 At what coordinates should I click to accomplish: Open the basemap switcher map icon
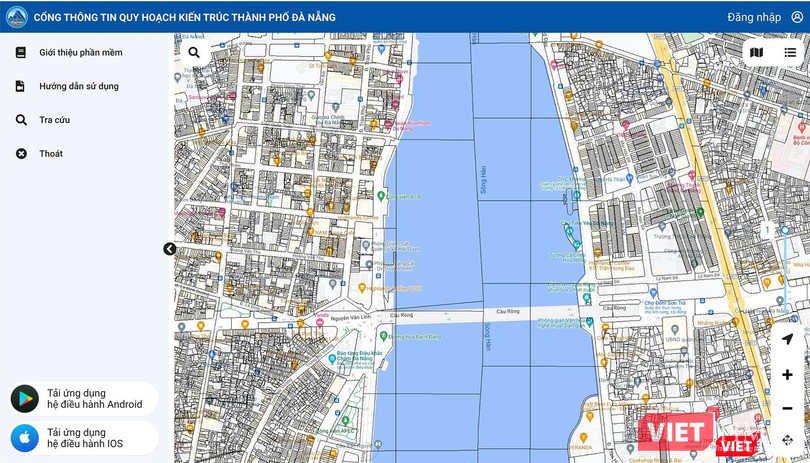click(756, 52)
